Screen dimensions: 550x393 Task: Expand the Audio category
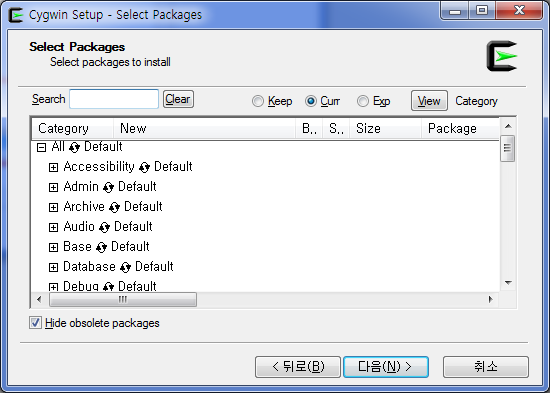[x=53, y=227]
